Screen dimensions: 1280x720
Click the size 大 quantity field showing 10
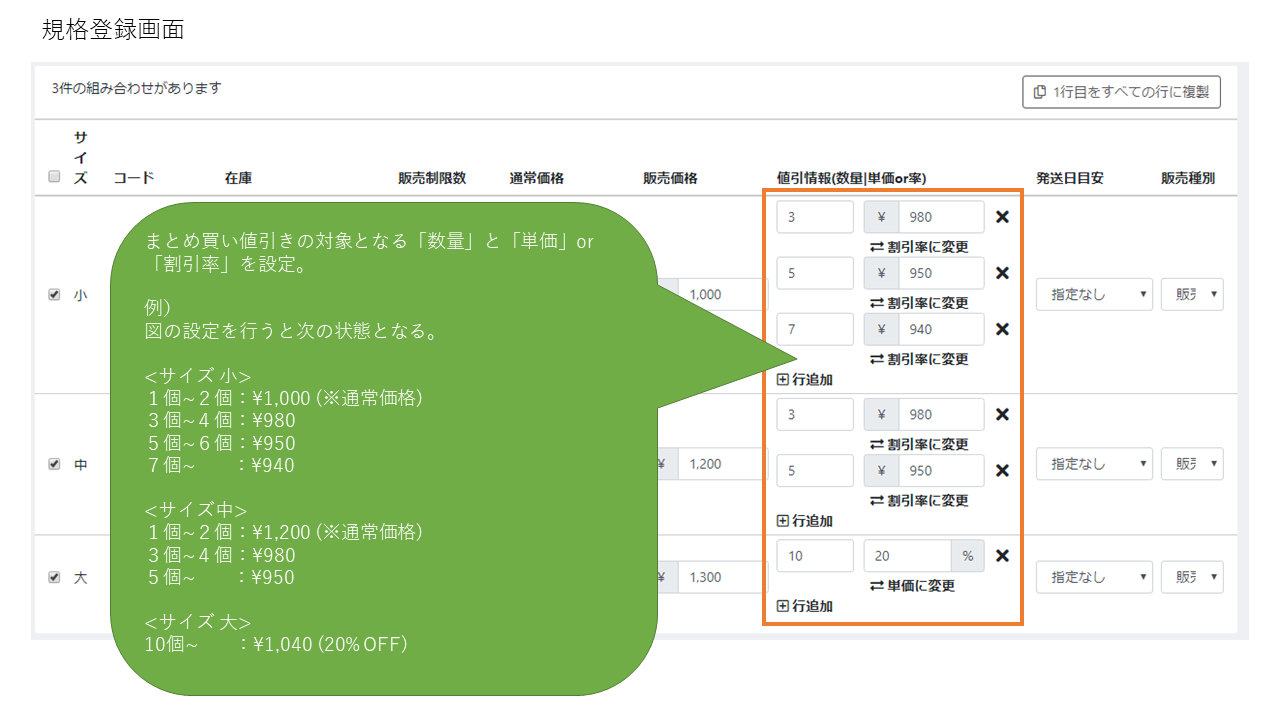814,556
